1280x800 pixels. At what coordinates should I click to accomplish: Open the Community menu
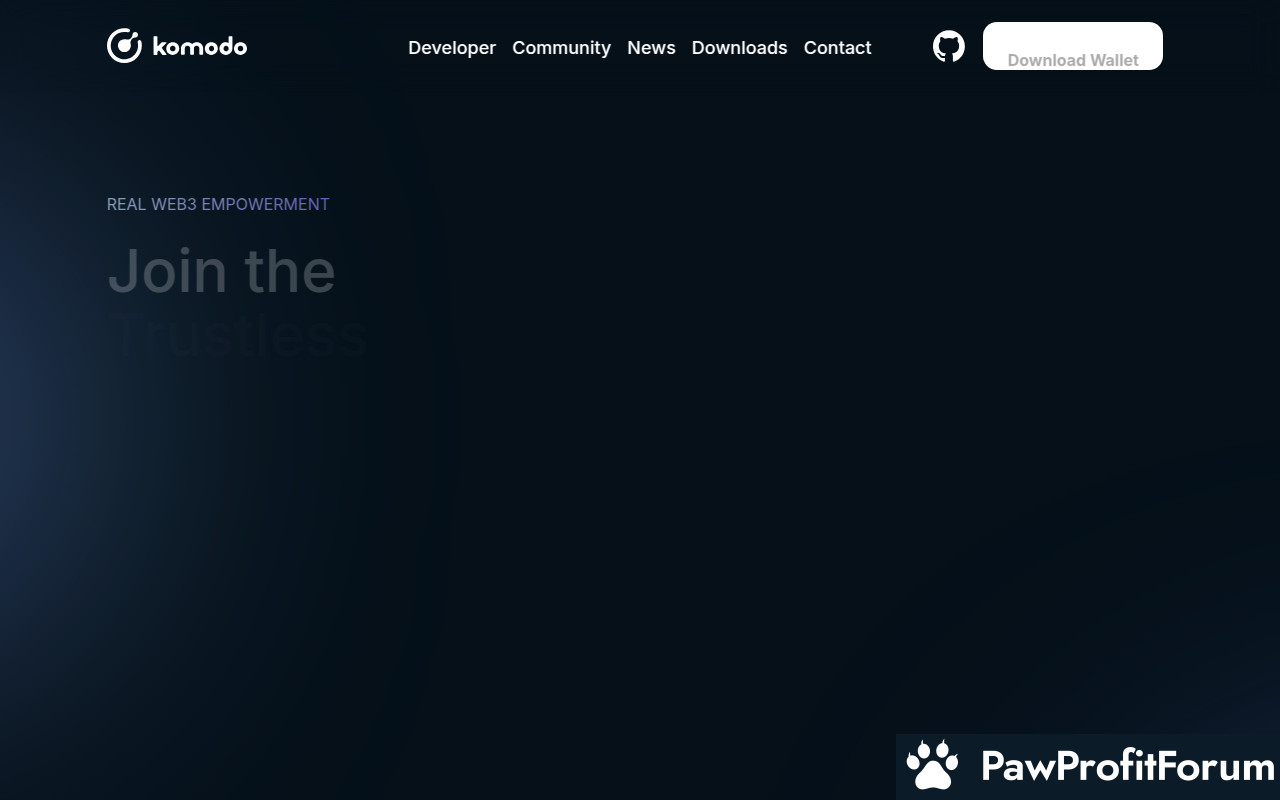click(x=561, y=48)
